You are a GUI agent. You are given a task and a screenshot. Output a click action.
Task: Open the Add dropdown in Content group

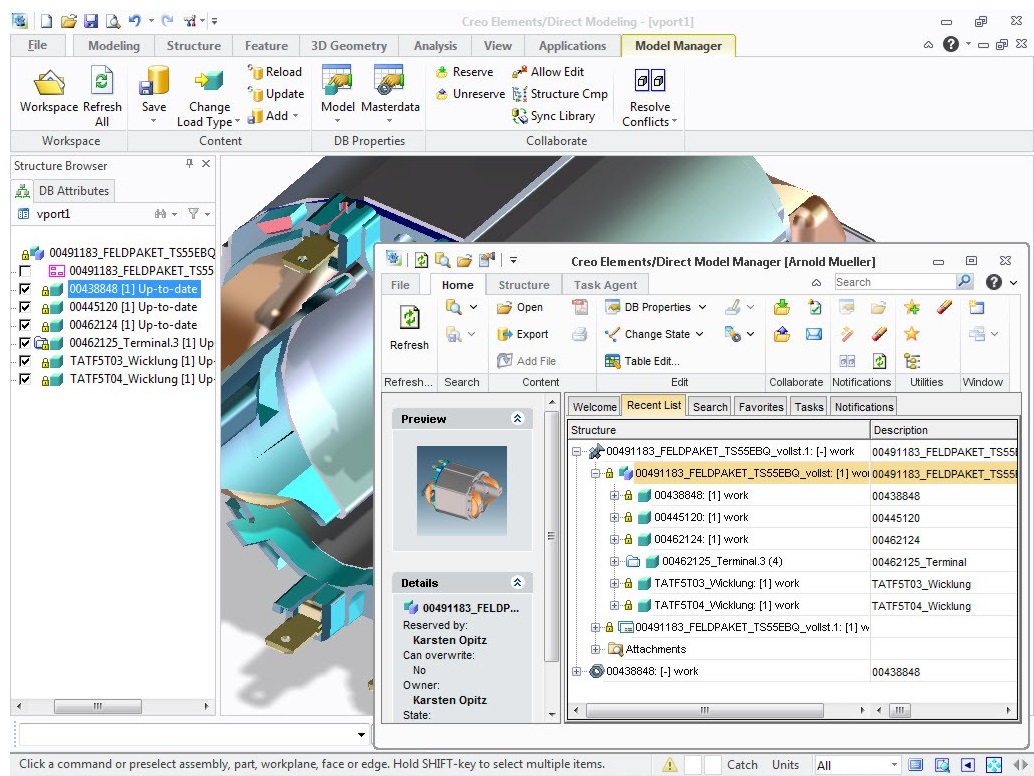tap(295, 116)
